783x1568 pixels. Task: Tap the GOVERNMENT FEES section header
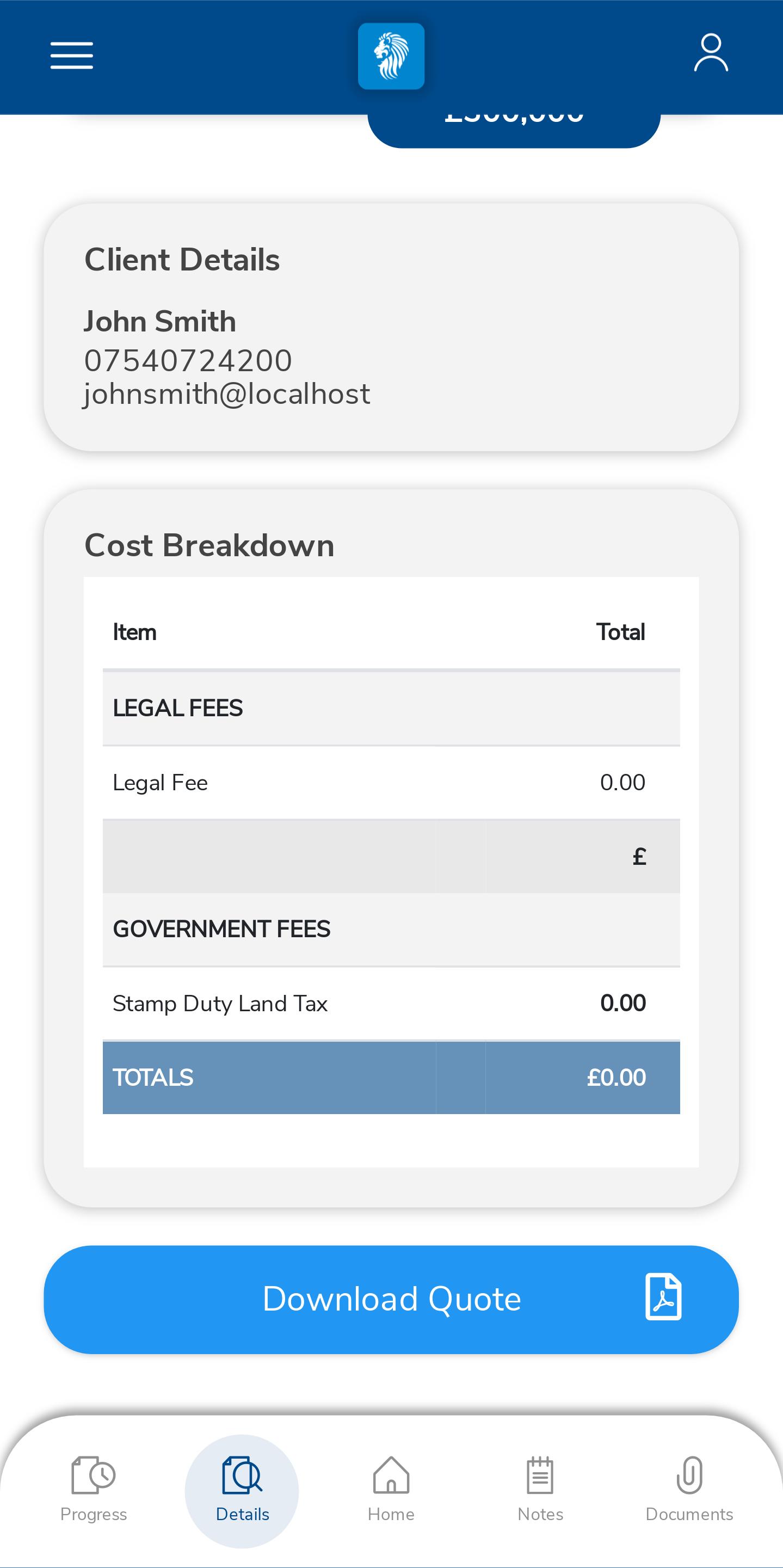pyautogui.click(x=391, y=929)
